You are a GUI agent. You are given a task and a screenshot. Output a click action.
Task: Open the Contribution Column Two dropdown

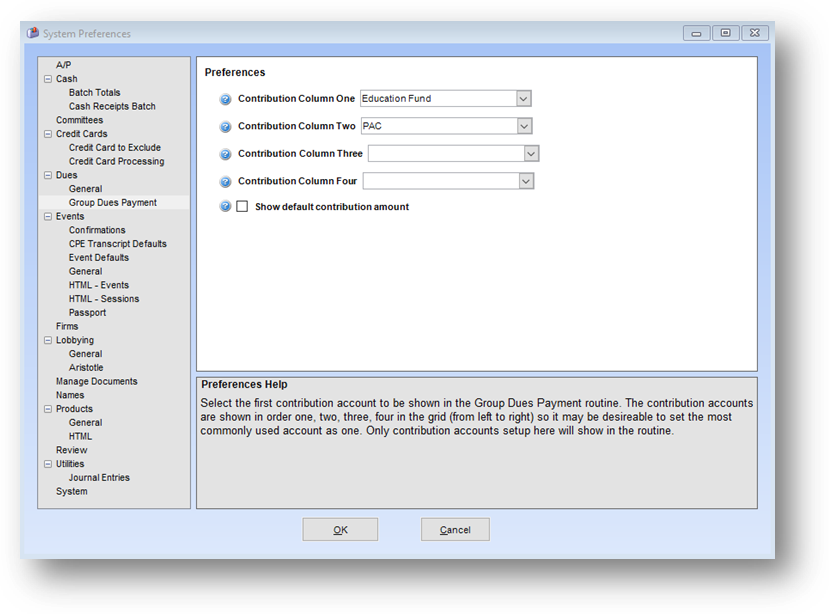tap(523, 126)
